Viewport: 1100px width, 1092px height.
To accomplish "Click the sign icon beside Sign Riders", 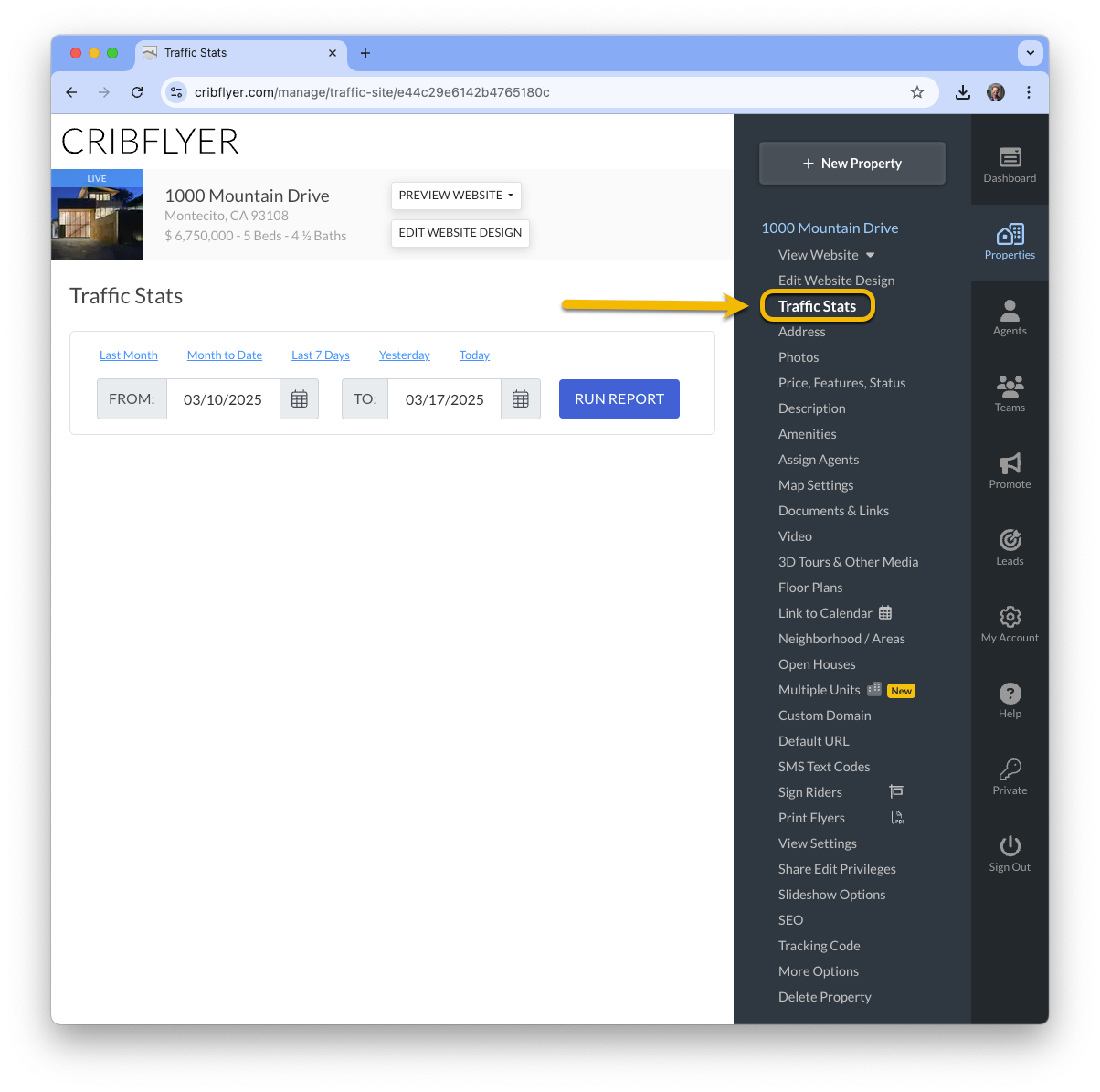I will pos(896,791).
